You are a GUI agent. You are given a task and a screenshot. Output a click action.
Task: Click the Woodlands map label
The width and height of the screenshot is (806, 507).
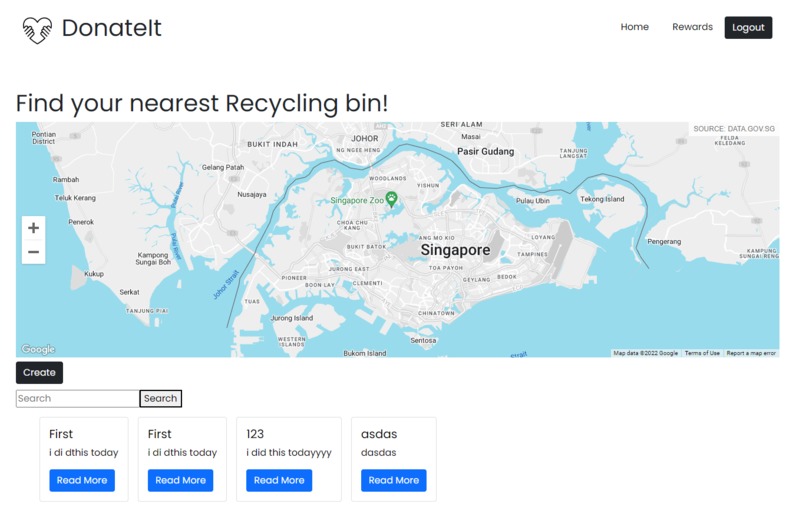point(388,178)
